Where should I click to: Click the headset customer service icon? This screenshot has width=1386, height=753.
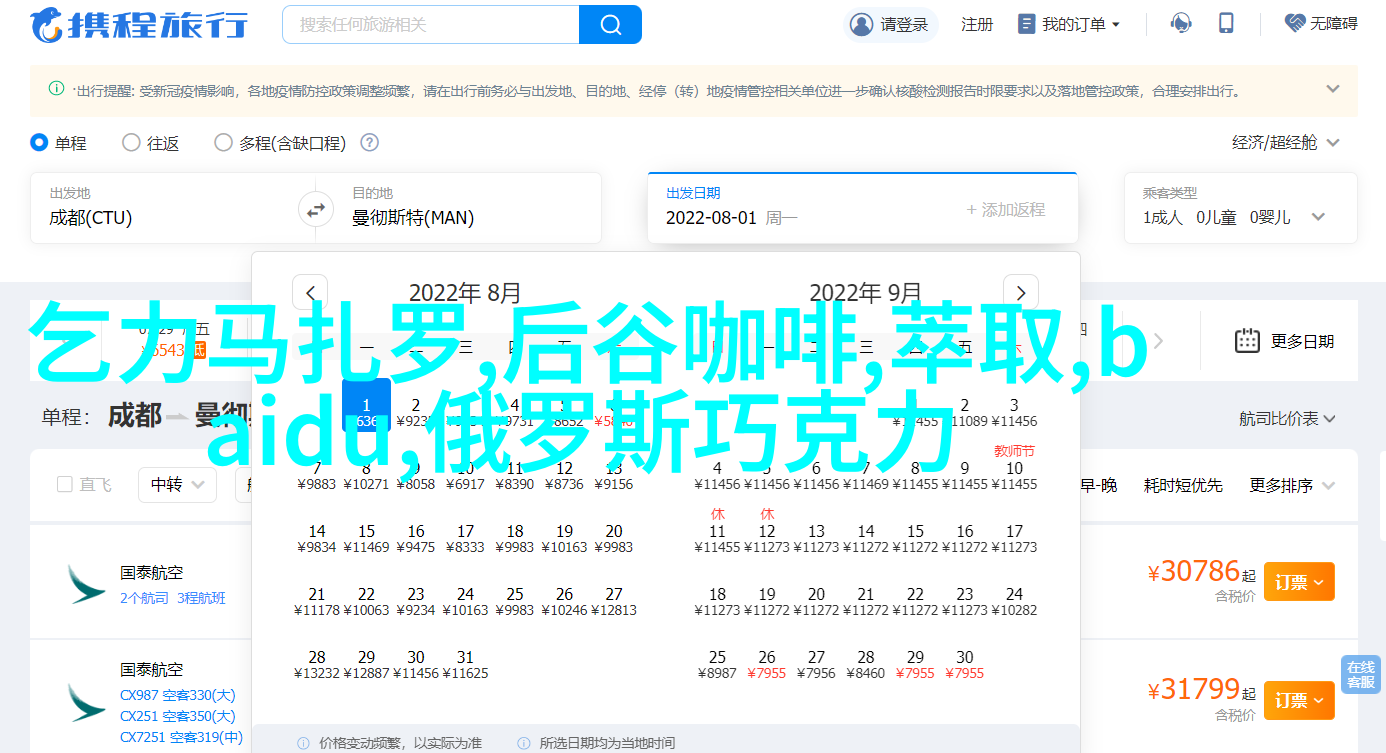click(x=1181, y=23)
